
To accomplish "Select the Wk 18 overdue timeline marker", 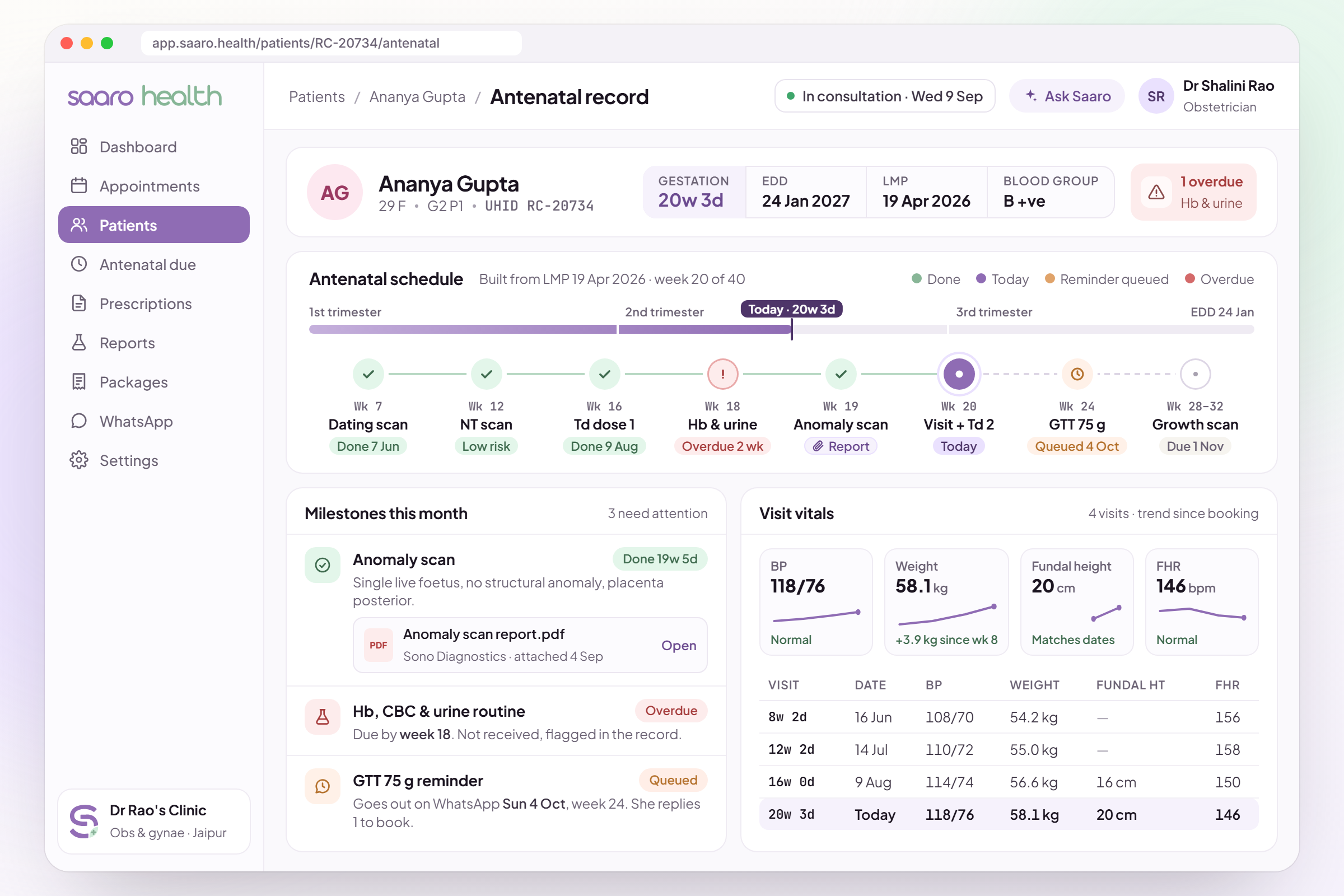I will click(722, 374).
